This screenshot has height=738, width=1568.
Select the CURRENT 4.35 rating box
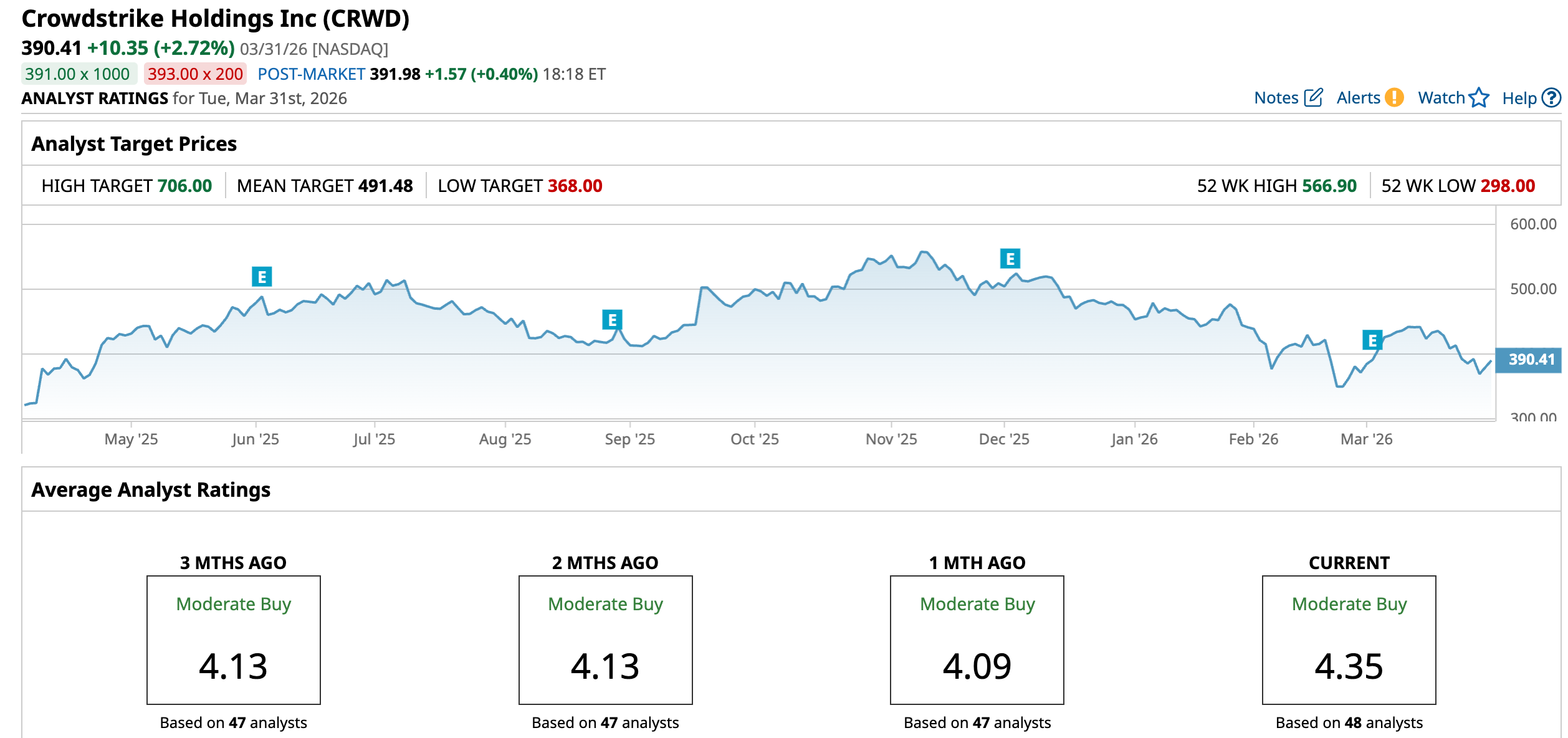[1349, 640]
